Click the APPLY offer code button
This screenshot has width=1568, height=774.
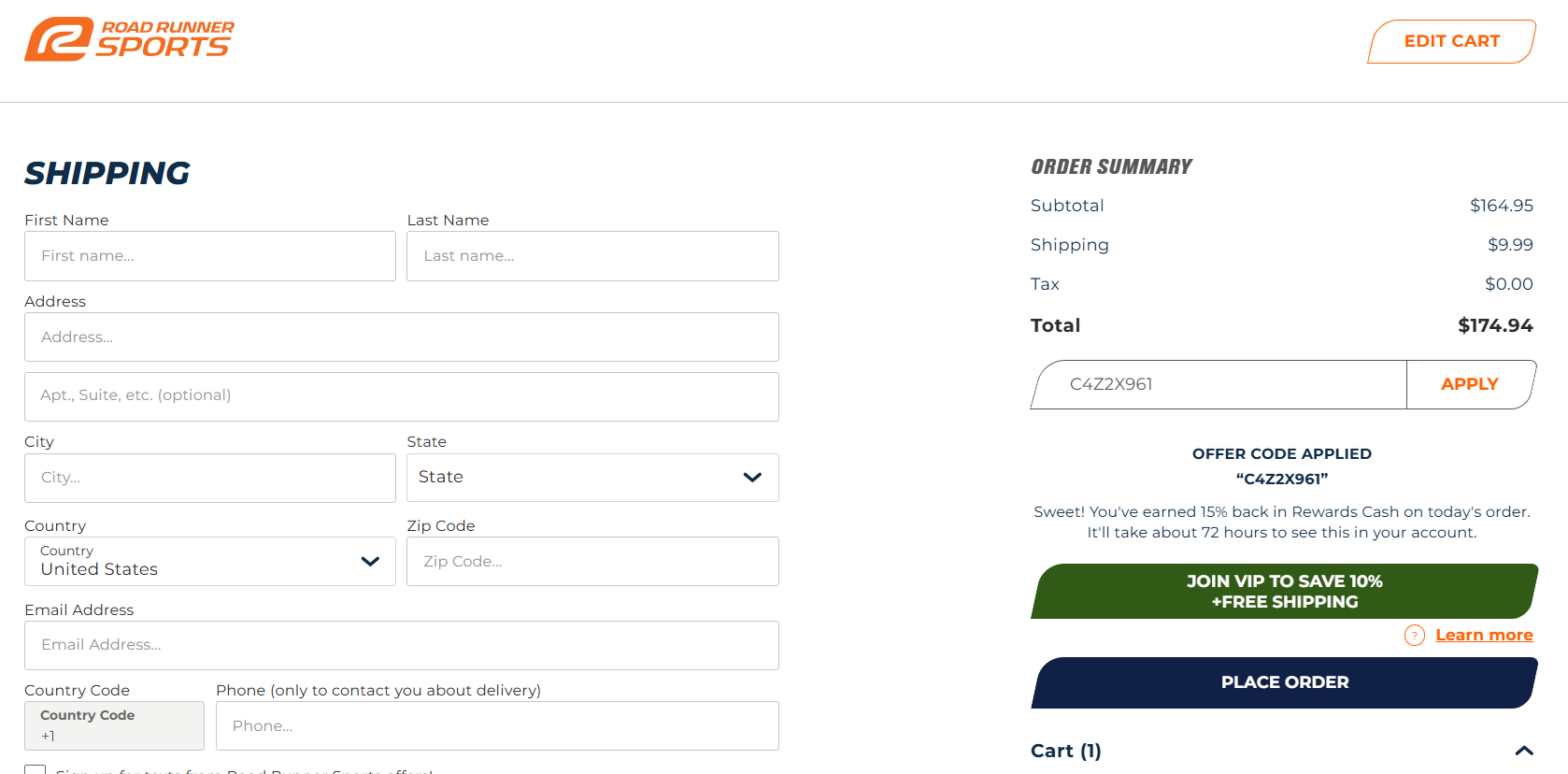pyautogui.click(x=1470, y=384)
